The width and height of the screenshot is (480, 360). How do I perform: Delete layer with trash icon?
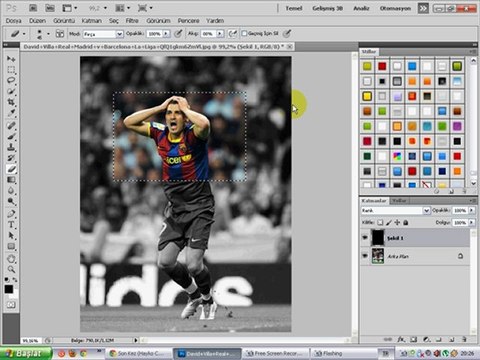464,339
